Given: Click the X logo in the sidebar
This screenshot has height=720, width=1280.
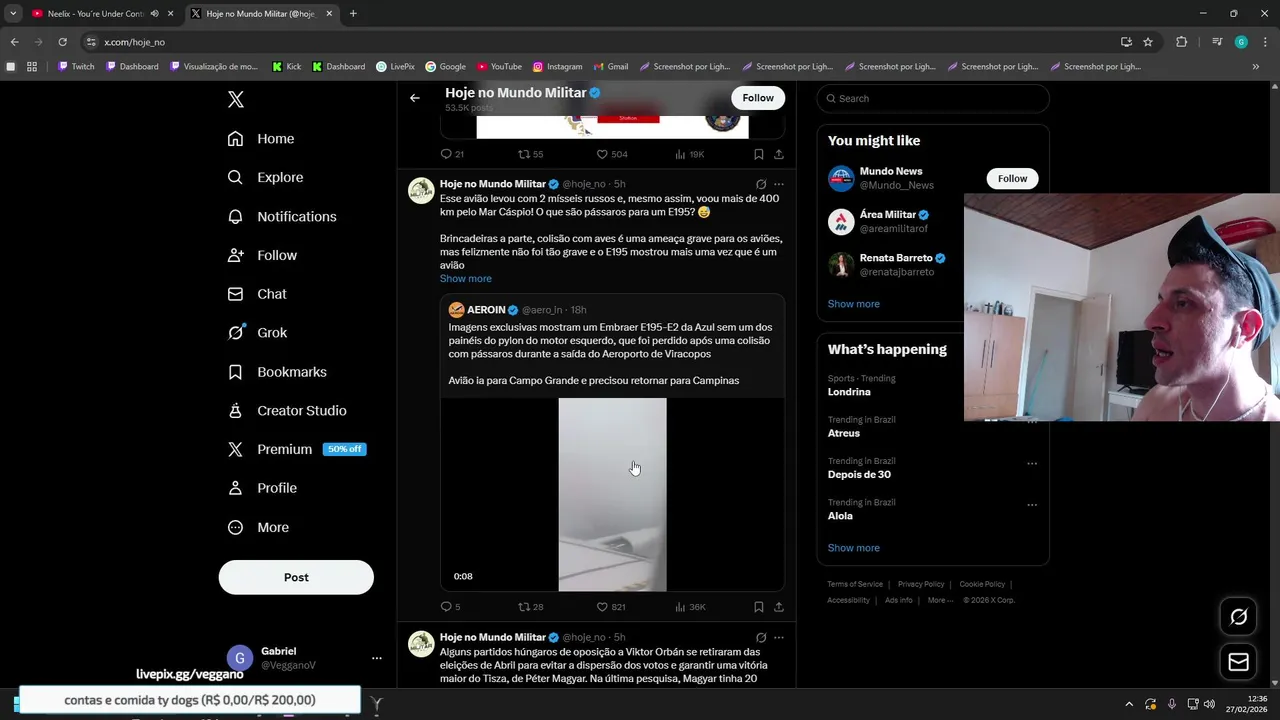Looking at the screenshot, I should point(236,99).
